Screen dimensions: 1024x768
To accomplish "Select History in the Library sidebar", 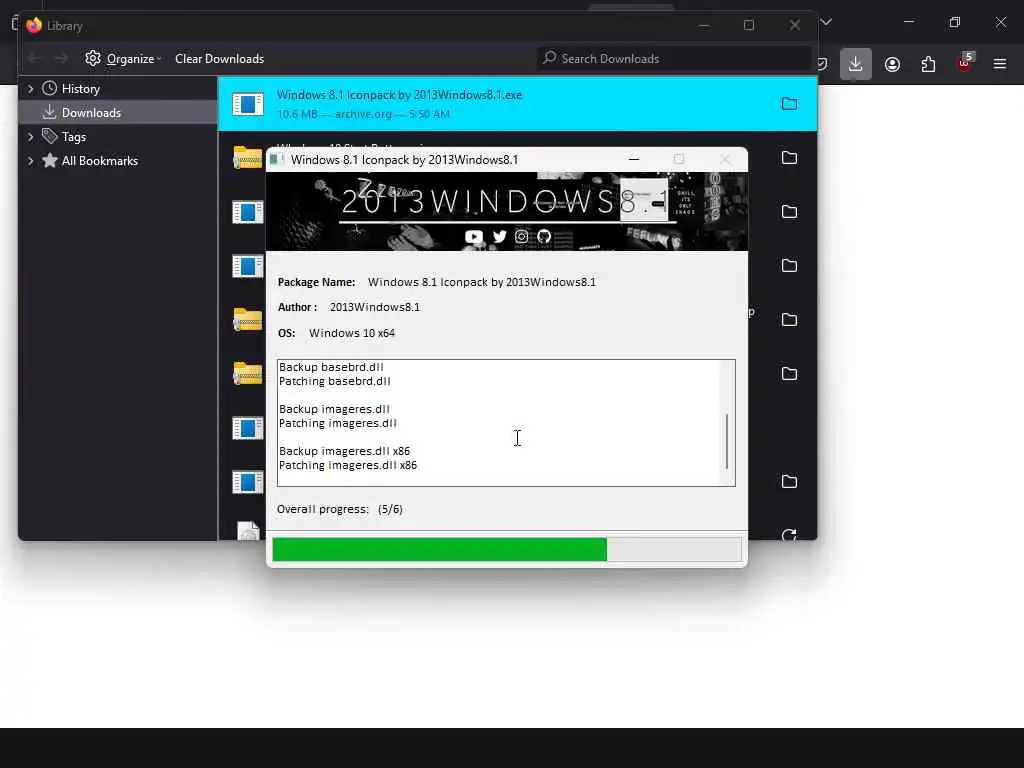I will point(80,89).
